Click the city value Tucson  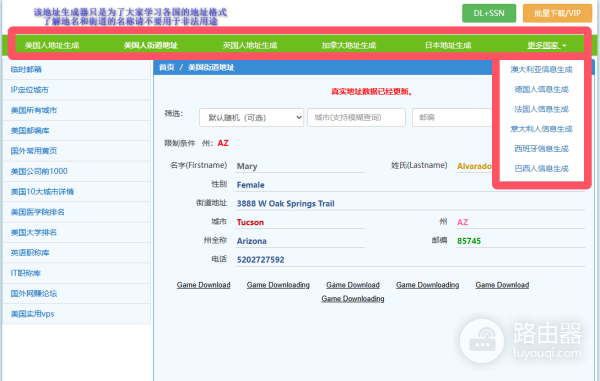250,222
